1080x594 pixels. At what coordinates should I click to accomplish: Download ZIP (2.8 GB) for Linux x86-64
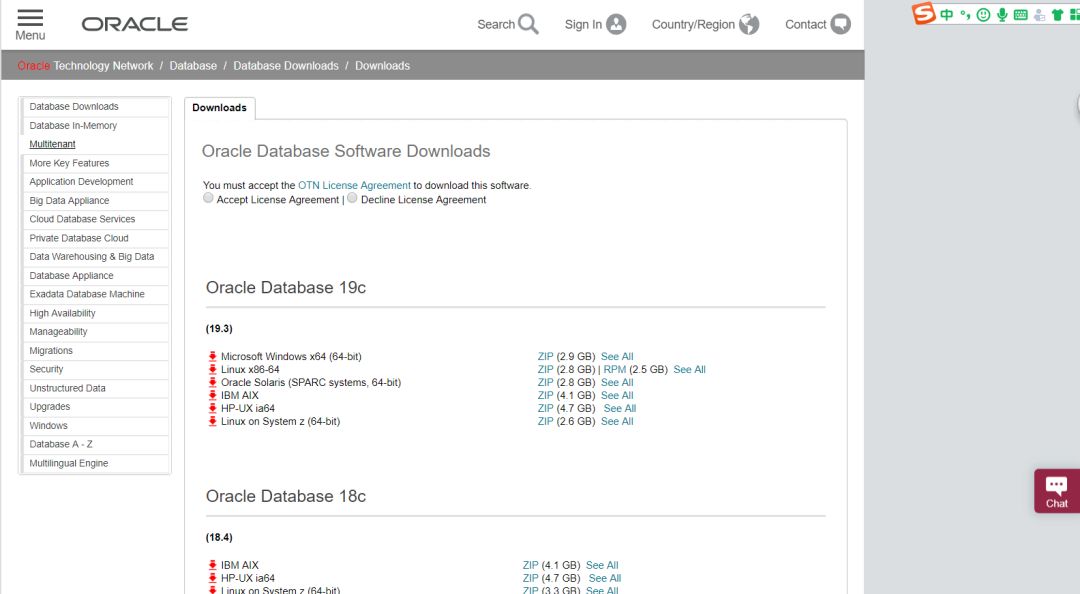pyautogui.click(x=546, y=369)
